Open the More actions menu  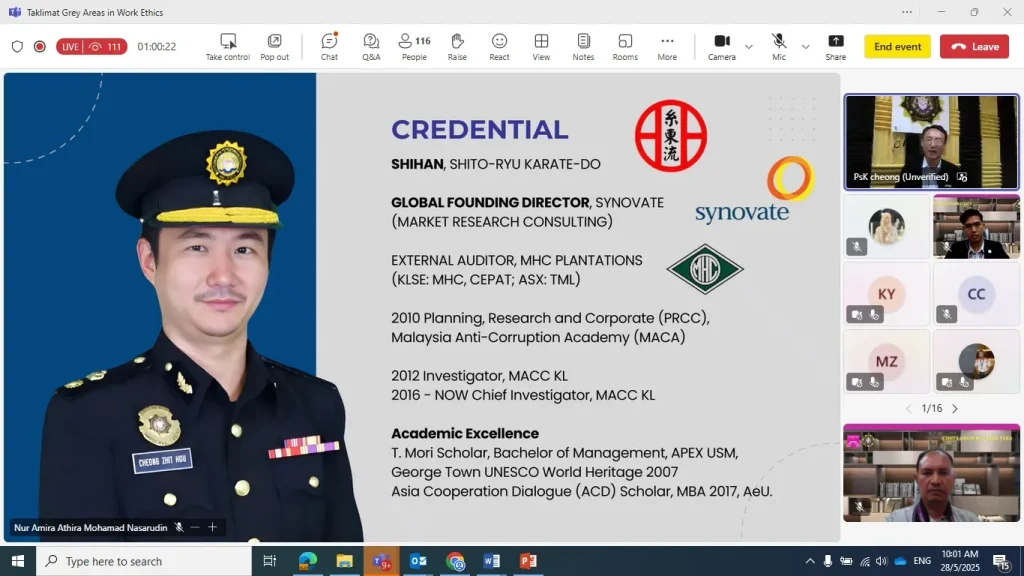pos(667,46)
